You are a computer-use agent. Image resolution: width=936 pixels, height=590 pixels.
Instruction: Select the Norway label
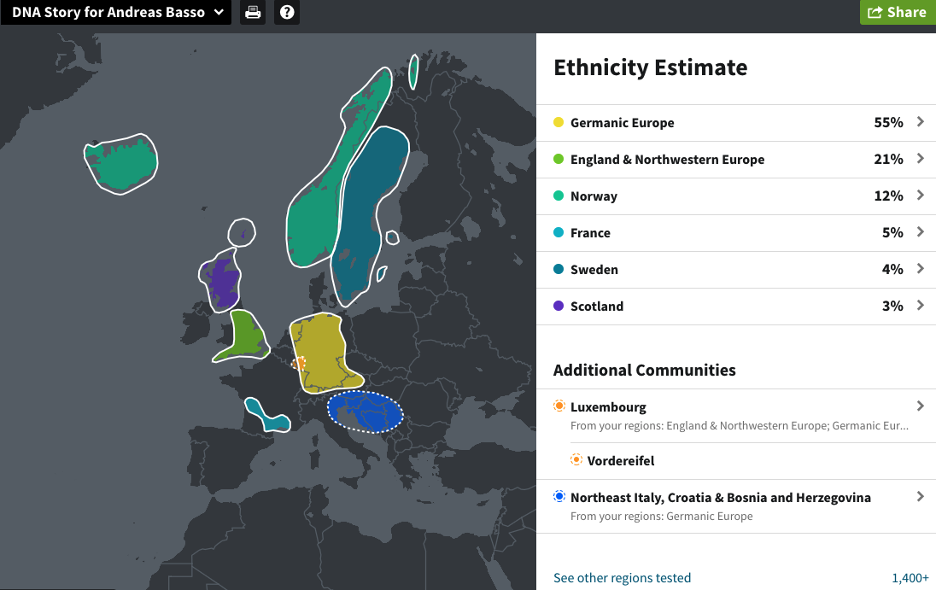[593, 196]
